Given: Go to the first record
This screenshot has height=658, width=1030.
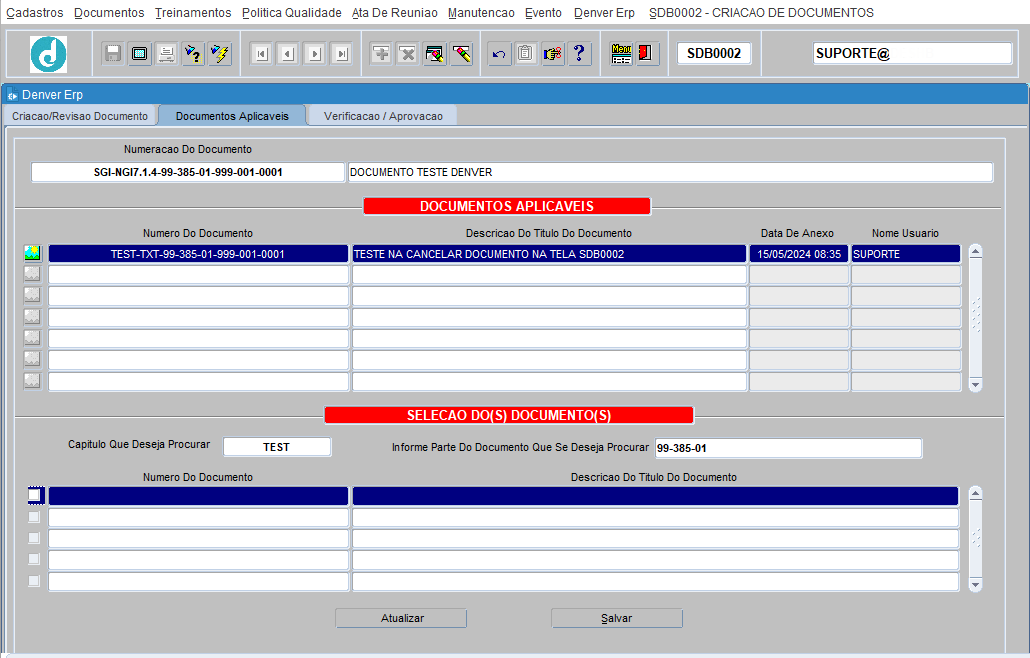Looking at the screenshot, I should (261, 54).
